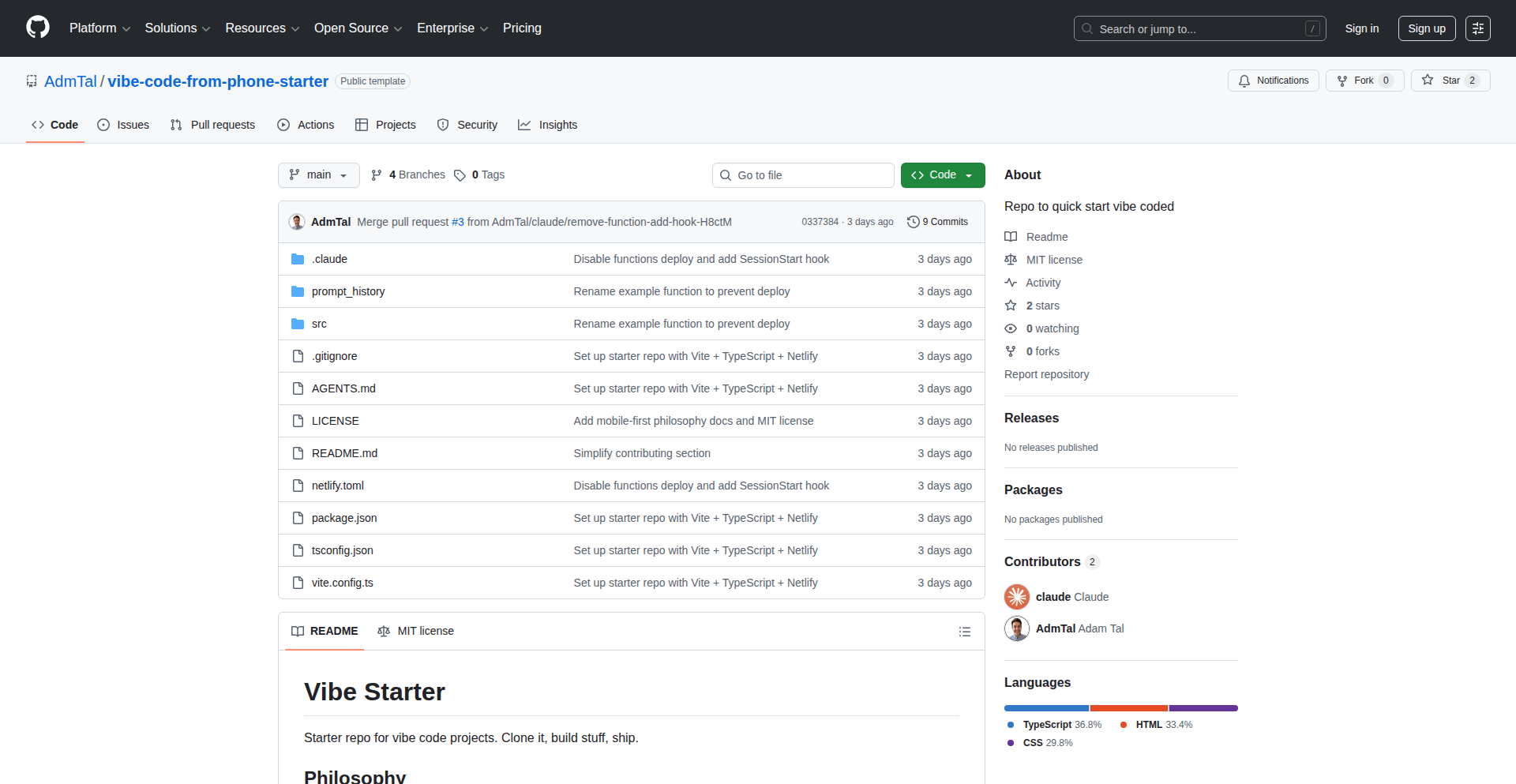Open the README outline list icon

964,632
